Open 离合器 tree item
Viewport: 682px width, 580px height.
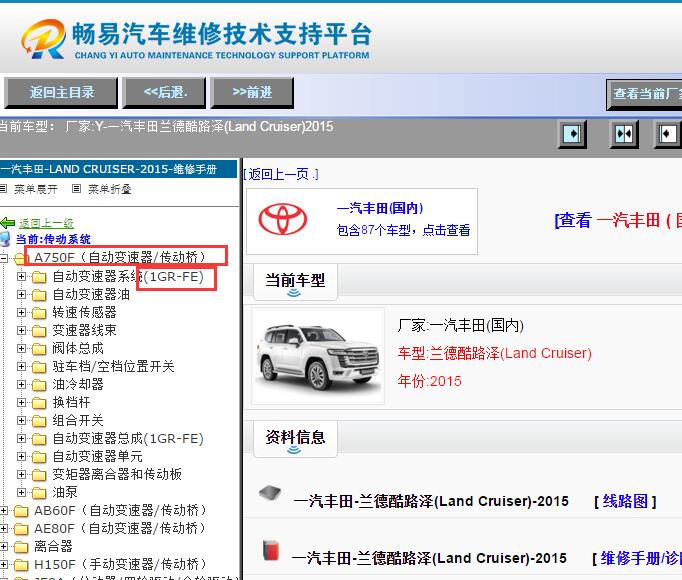[53, 546]
